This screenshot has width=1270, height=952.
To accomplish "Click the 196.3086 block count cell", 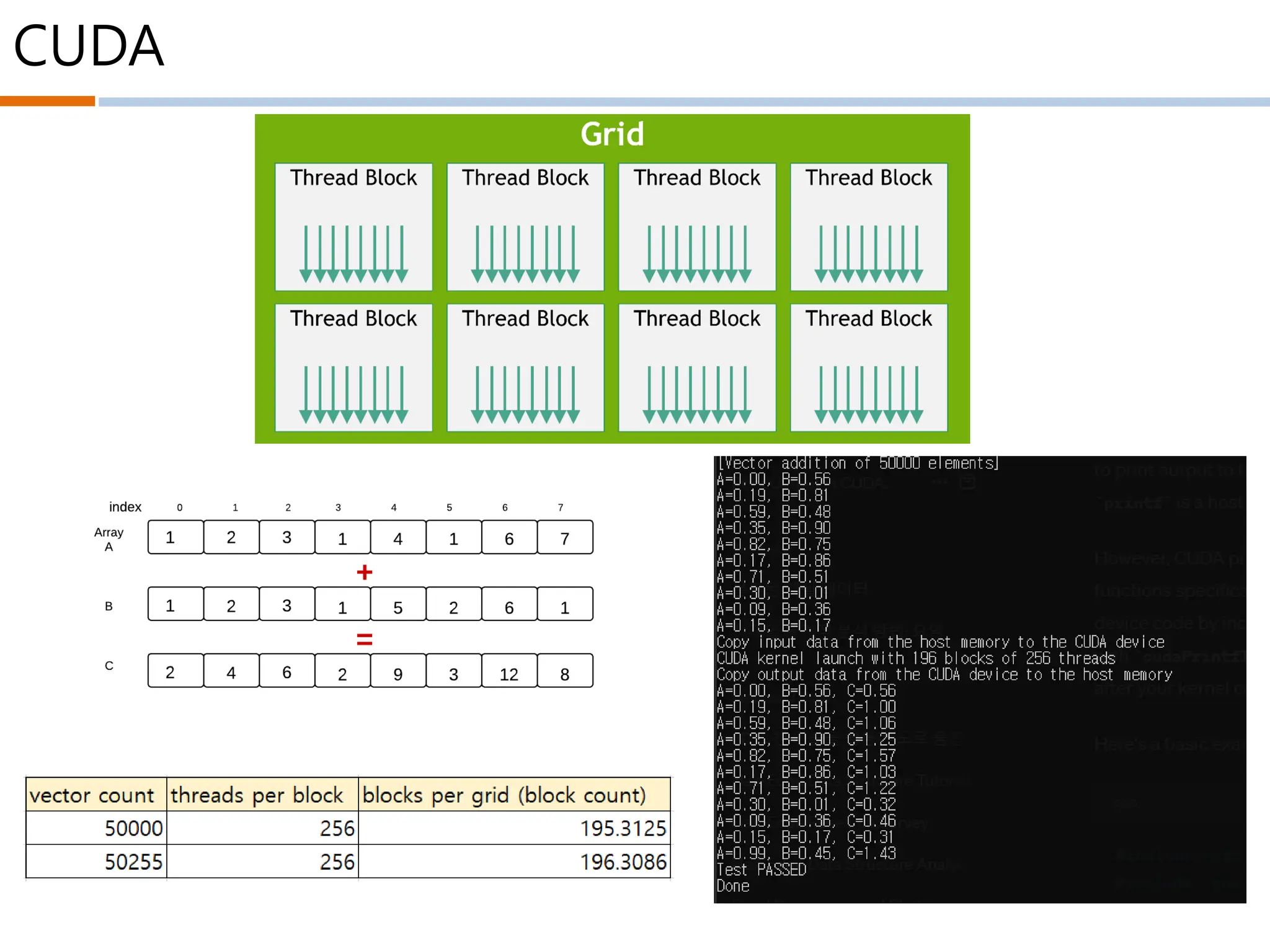I will pos(623,862).
